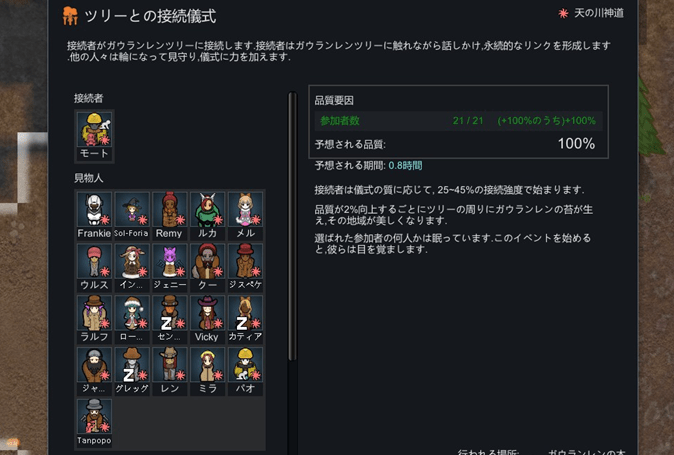Click the メル pawn icon
674x455 pixels.
[245, 215]
